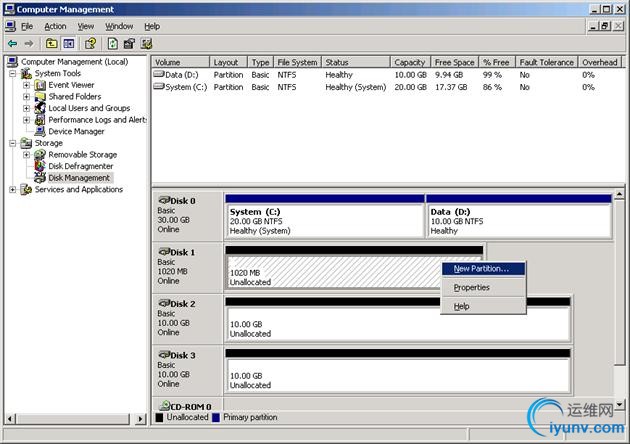This screenshot has height=444, width=630.
Task: Click the black Unallocated legend swatch
Action: (x=159, y=417)
